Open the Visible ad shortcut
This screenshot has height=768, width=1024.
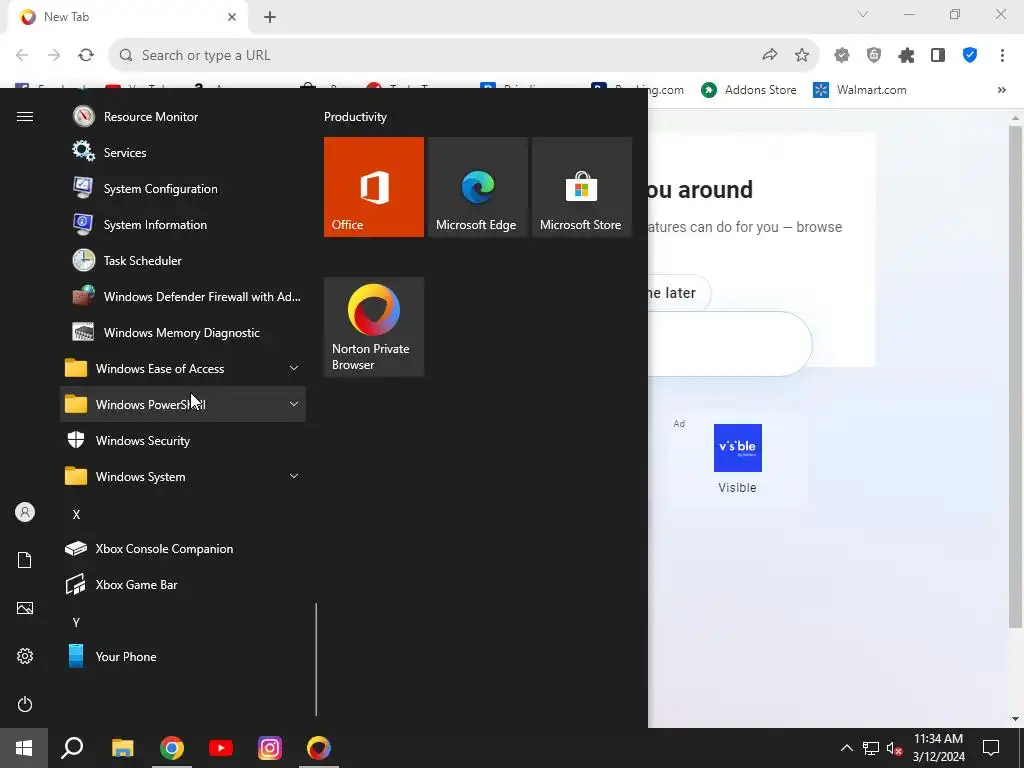click(737, 460)
